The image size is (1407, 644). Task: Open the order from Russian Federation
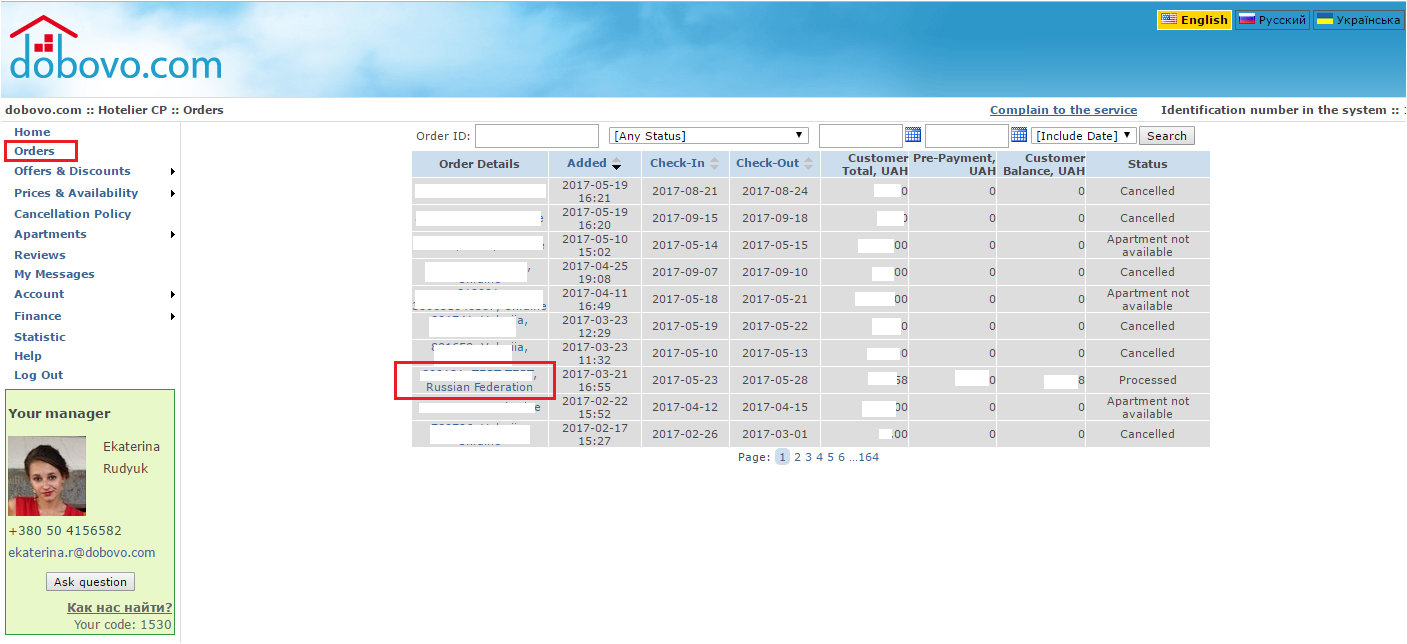coord(479,387)
